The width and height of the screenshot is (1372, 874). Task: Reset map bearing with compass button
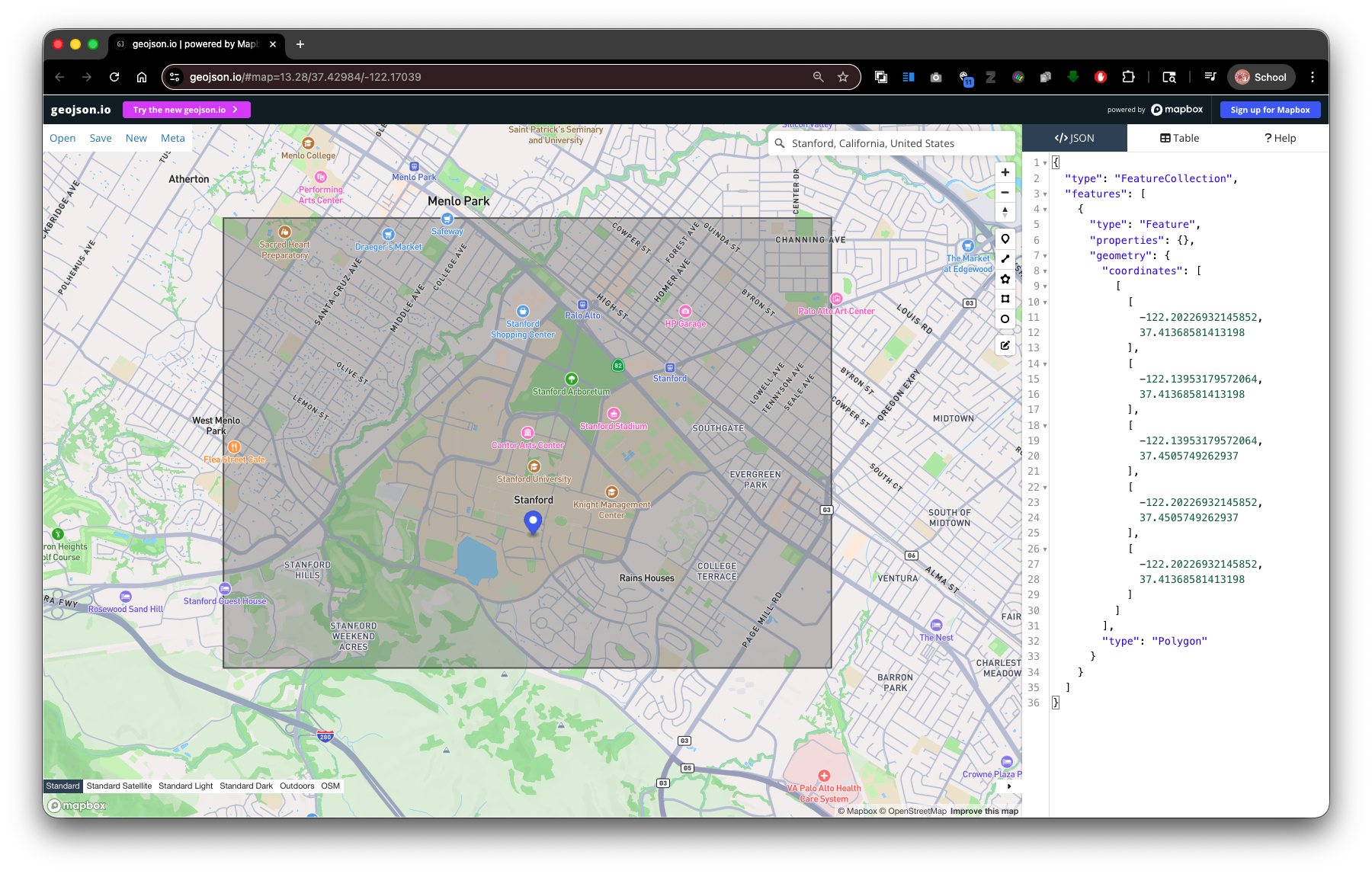point(1005,212)
